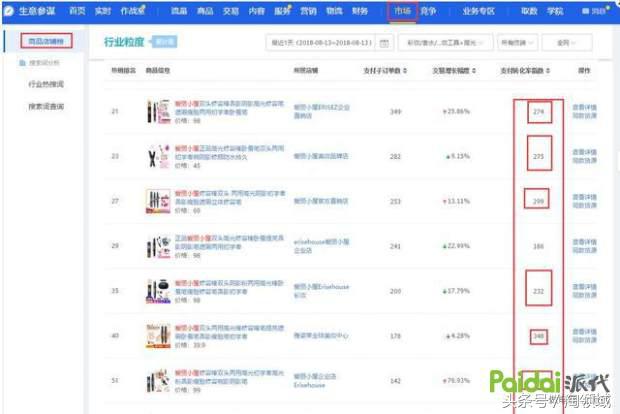Viewport: 620px width, 414px height.
Task: Select the 市场 navigation tab
Action: pos(403,11)
